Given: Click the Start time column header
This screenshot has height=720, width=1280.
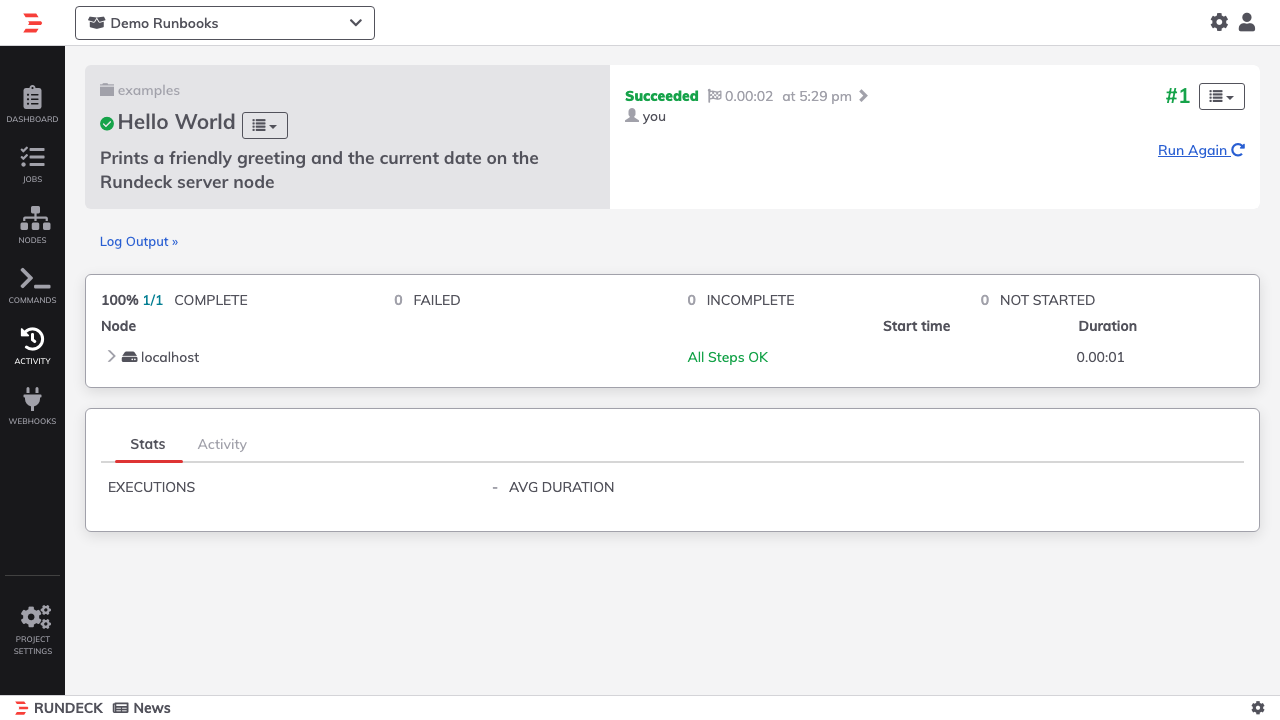Looking at the screenshot, I should click(x=917, y=326).
